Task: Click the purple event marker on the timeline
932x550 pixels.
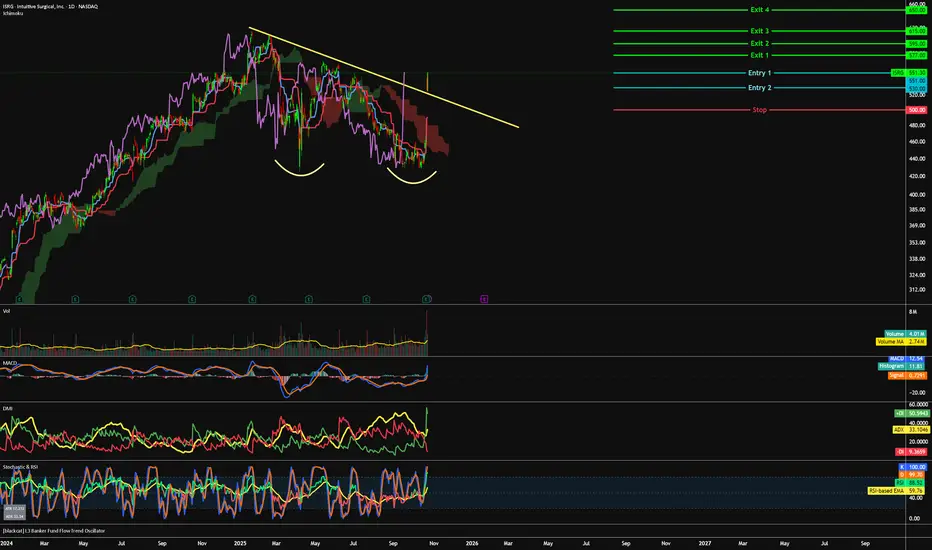Action: 484,298
